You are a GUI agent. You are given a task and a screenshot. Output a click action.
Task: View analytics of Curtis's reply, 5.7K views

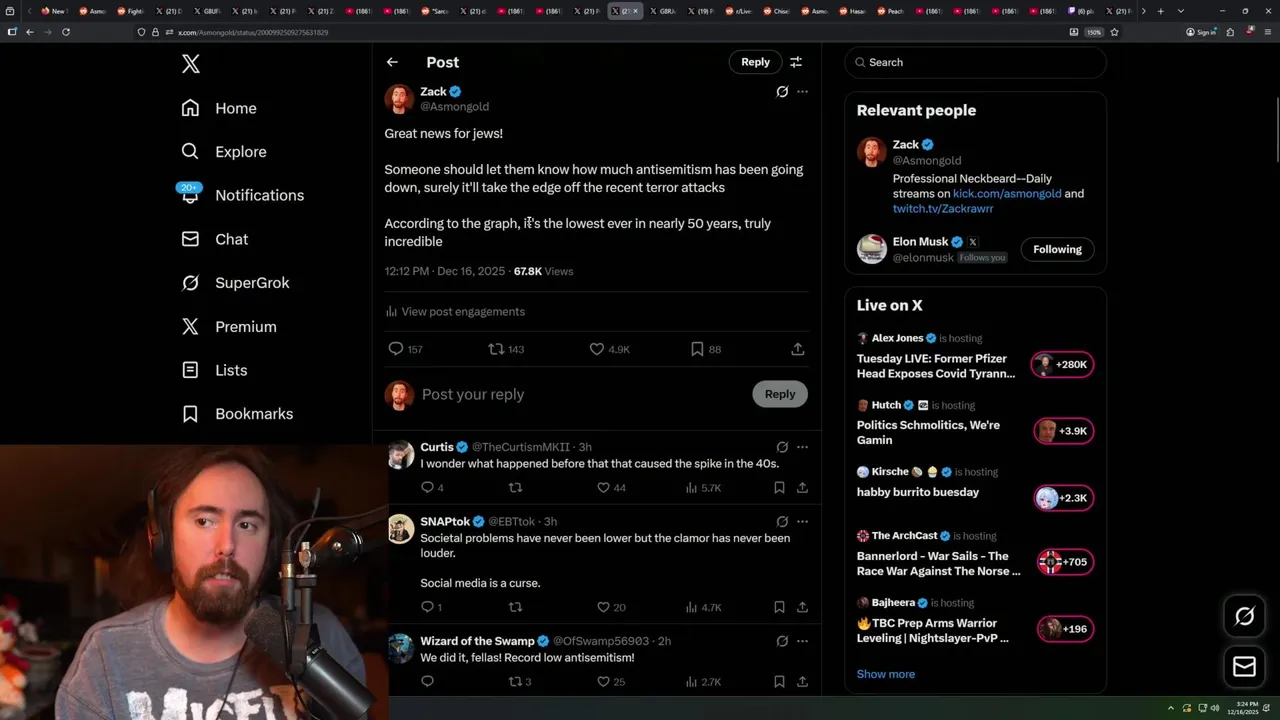click(x=703, y=488)
